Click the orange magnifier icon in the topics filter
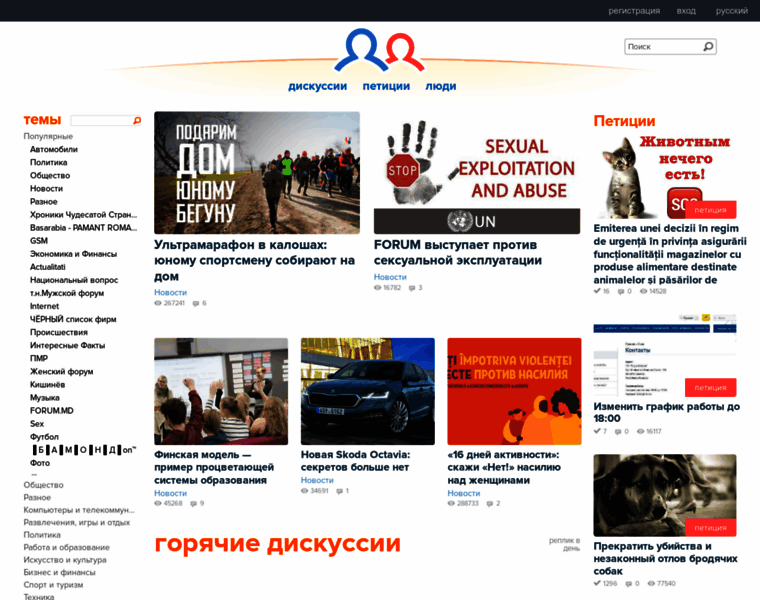Viewport: 760px width, 600px height. click(137, 120)
